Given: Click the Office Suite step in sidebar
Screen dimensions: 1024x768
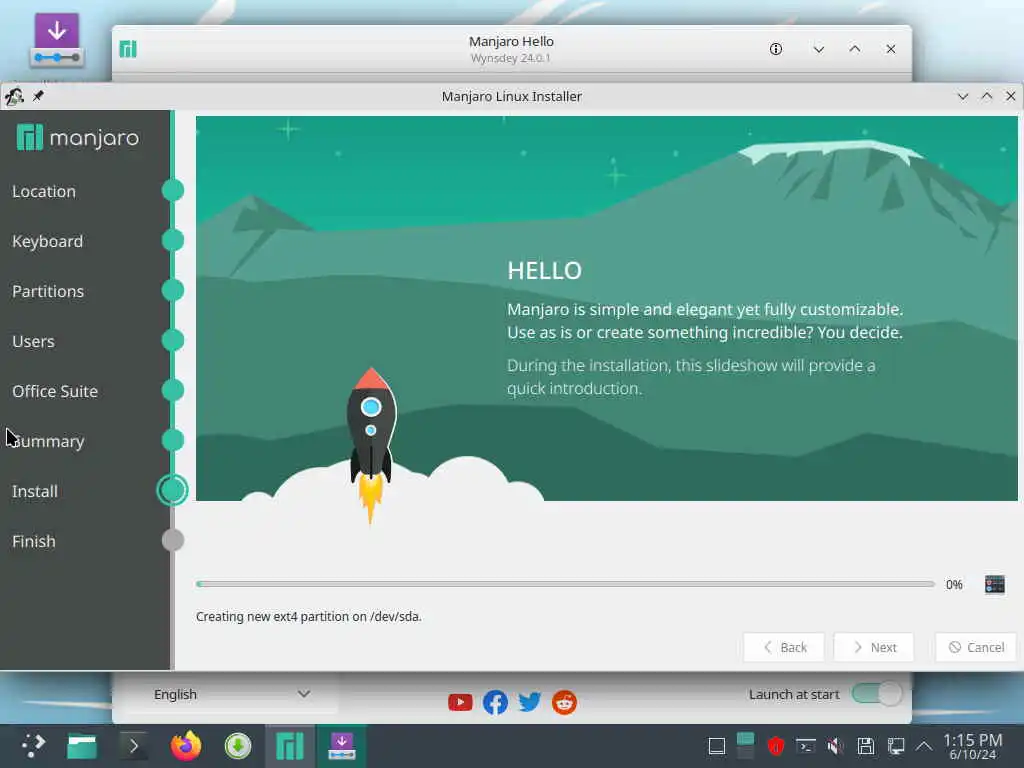Looking at the screenshot, I should [x=55, y=391].
